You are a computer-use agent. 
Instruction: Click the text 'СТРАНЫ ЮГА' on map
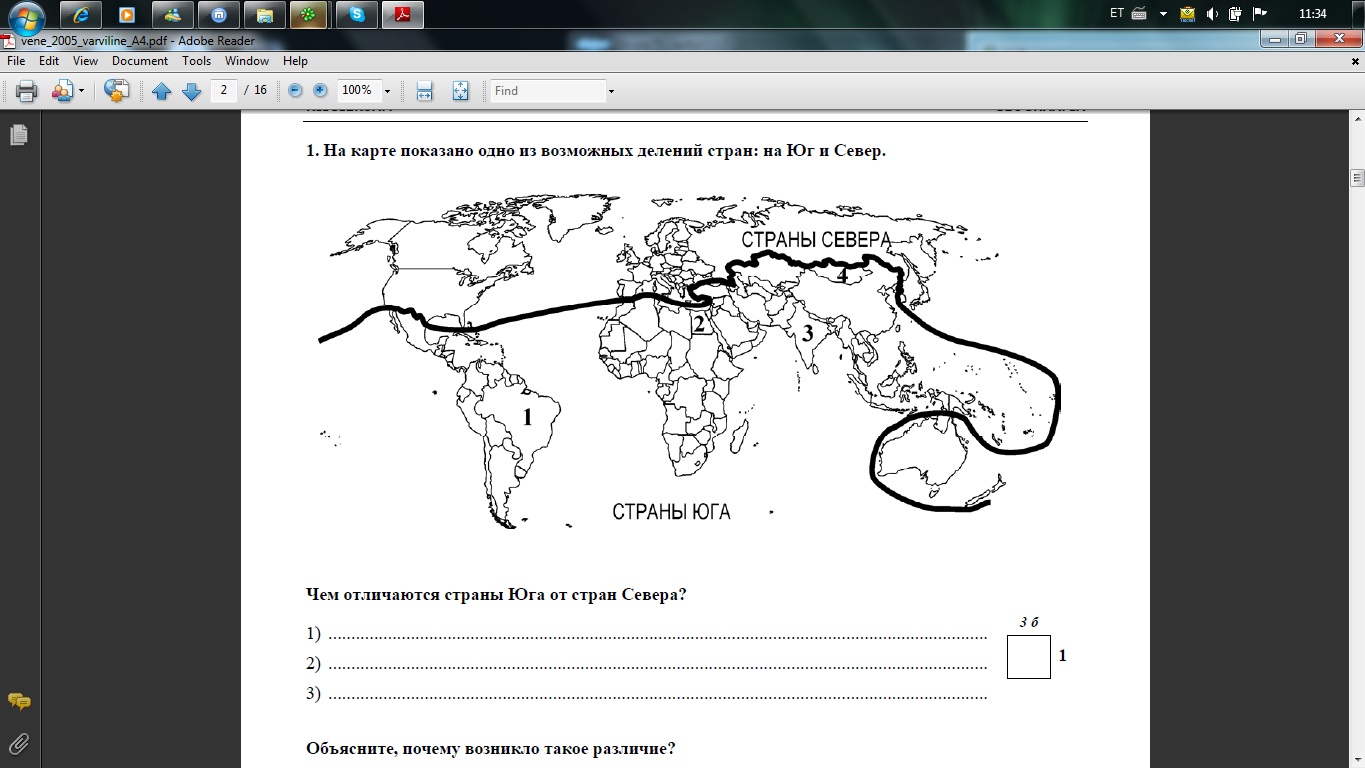(x=672, y=513)
